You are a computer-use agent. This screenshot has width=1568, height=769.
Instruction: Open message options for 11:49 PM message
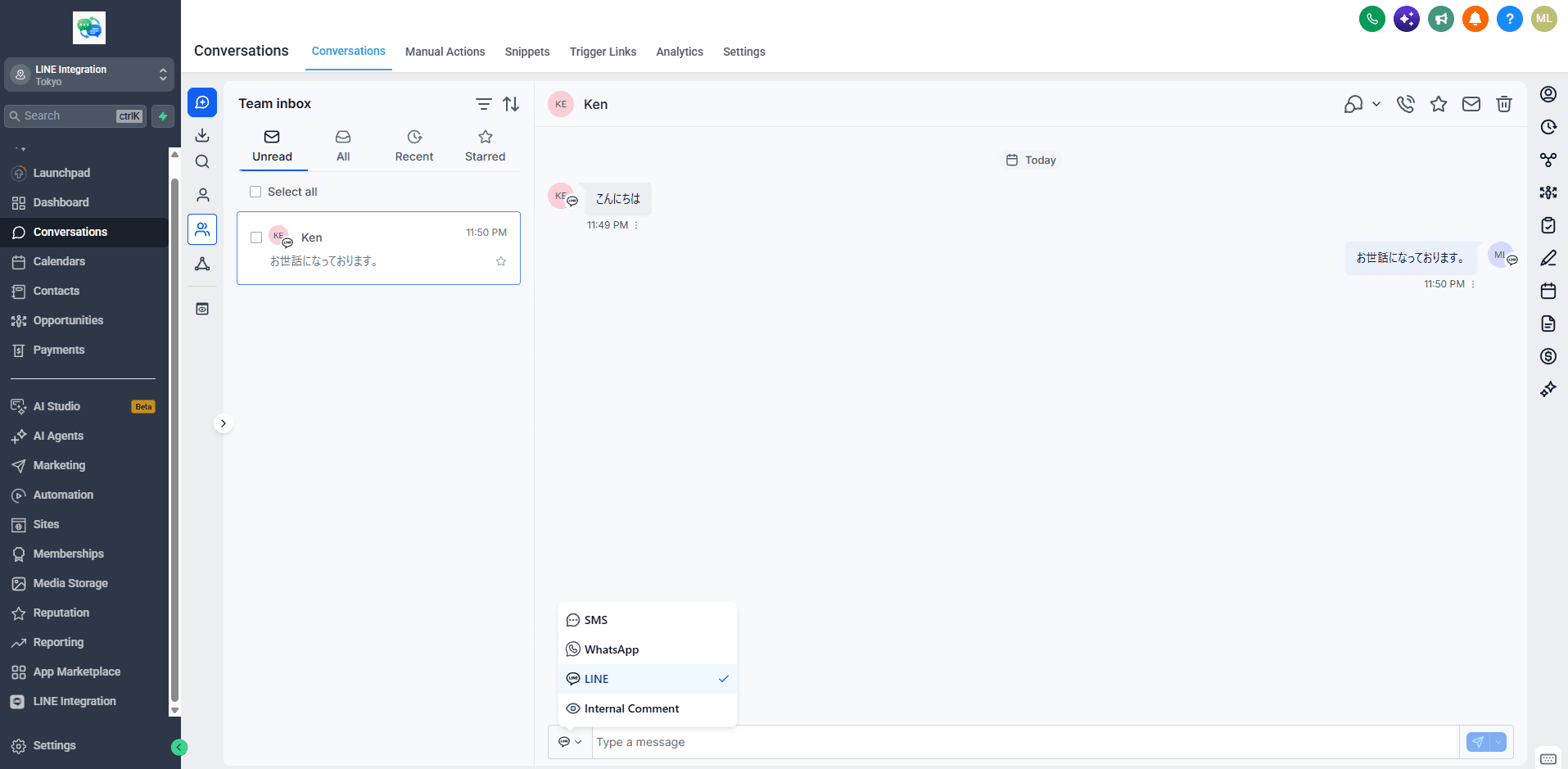(636, 225)
